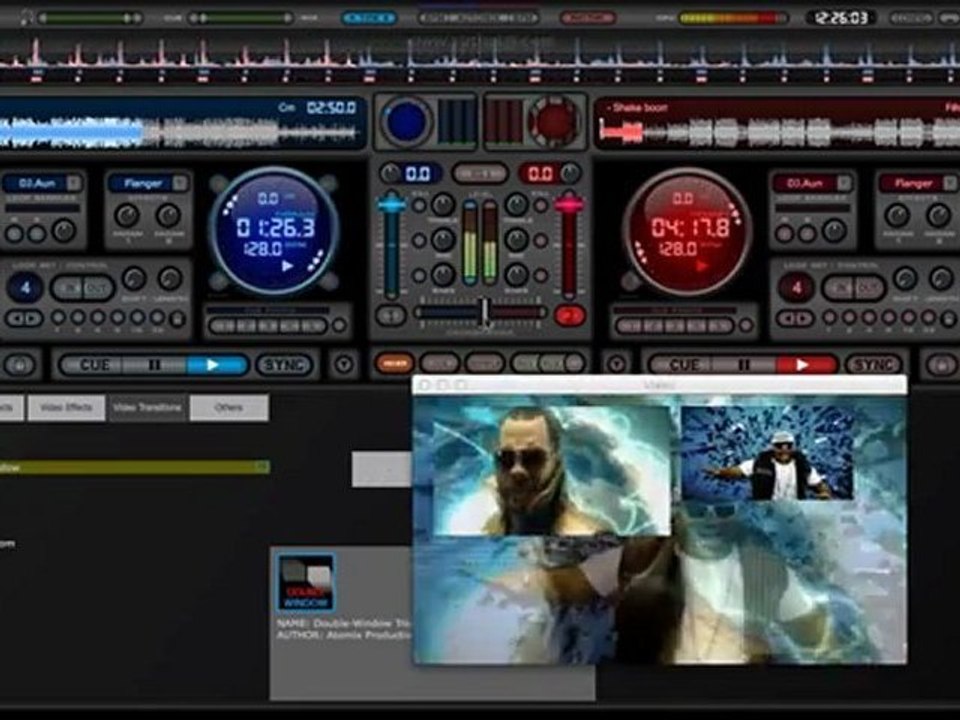
Task: Toggle the red right channel headphone cue button
Action: pyautogui.click(x=569, y=316)
